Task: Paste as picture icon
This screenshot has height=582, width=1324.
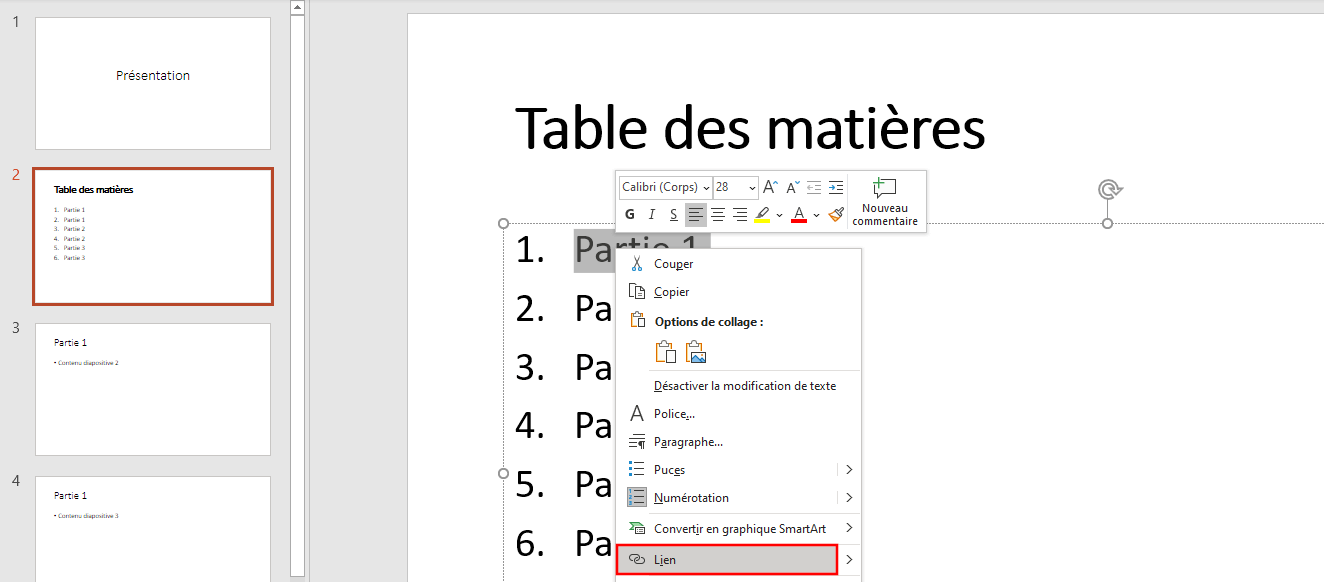Action: tap(697, 352)
